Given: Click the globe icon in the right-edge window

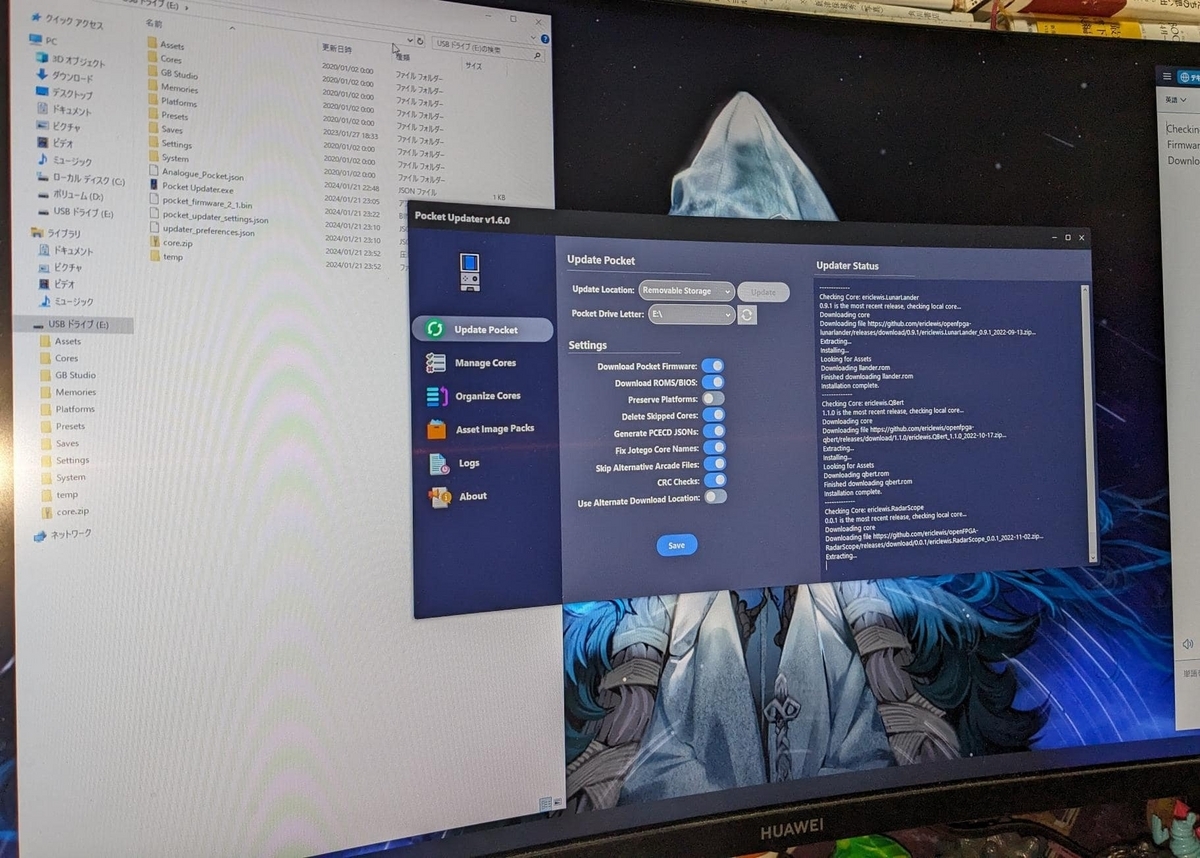Looking at the screenshot, I should pos(1184,77).
